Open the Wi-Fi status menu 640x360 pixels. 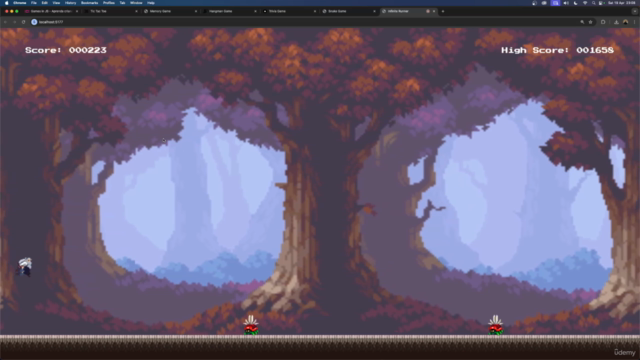click(x=585, y=3)
